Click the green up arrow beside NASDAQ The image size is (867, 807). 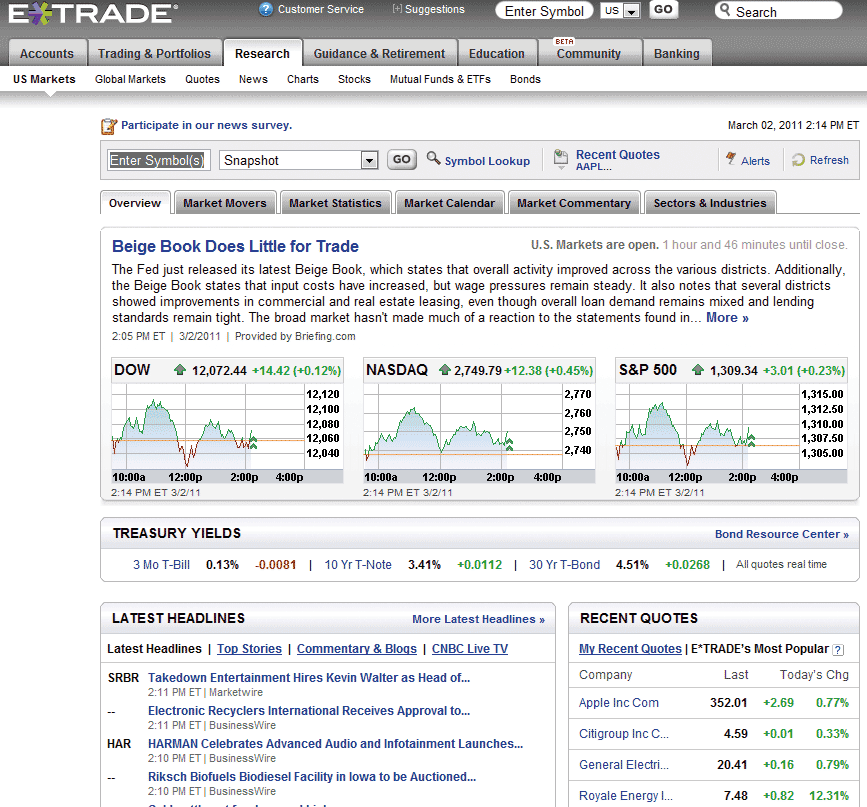click(445, 369)
